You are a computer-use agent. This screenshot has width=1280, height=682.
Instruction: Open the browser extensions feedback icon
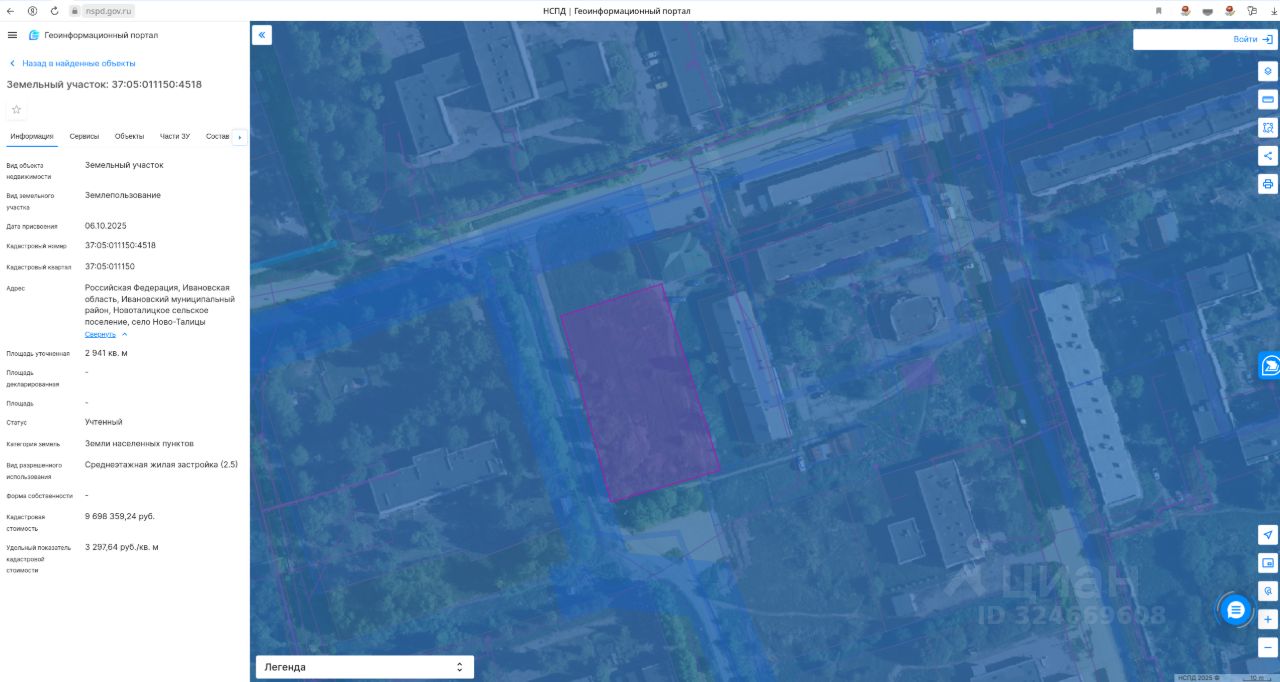coord(1252,10)
